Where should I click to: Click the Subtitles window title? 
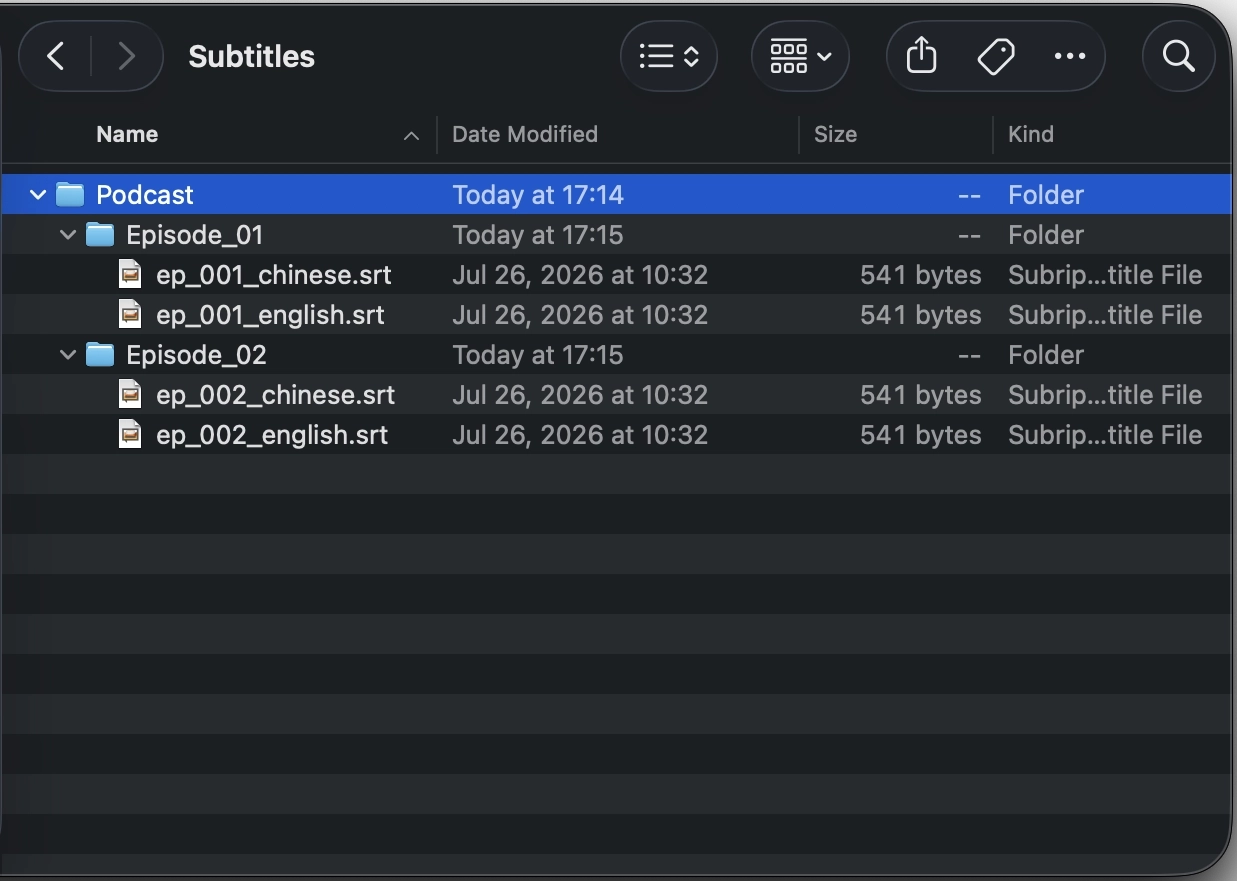[252, 57]
